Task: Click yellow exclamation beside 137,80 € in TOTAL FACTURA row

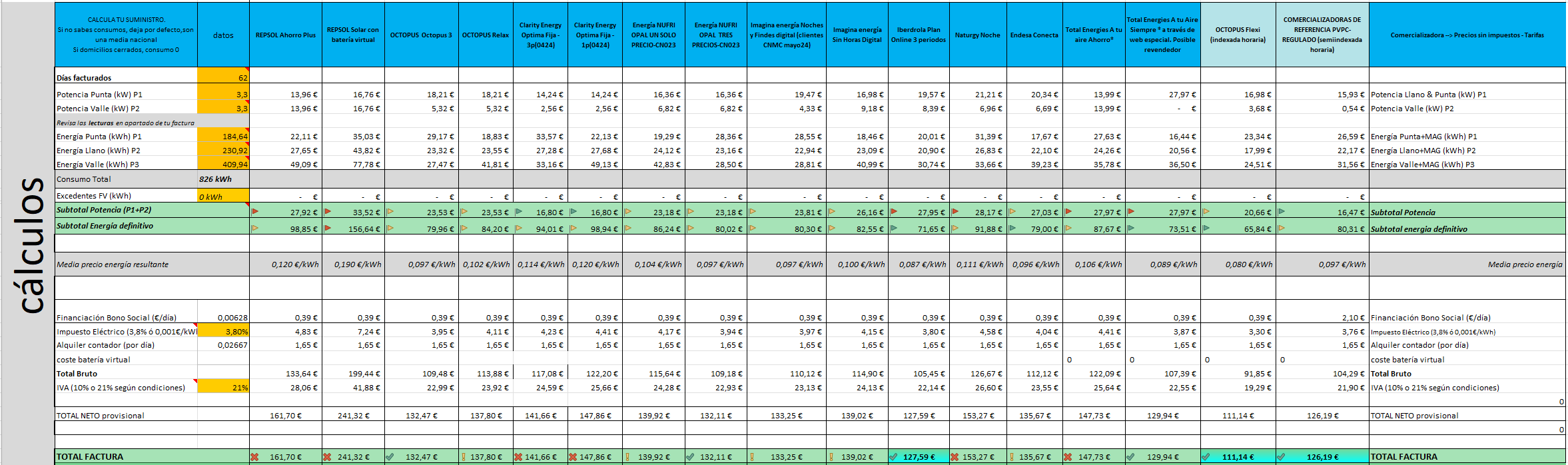Action: tap(464, 457)
